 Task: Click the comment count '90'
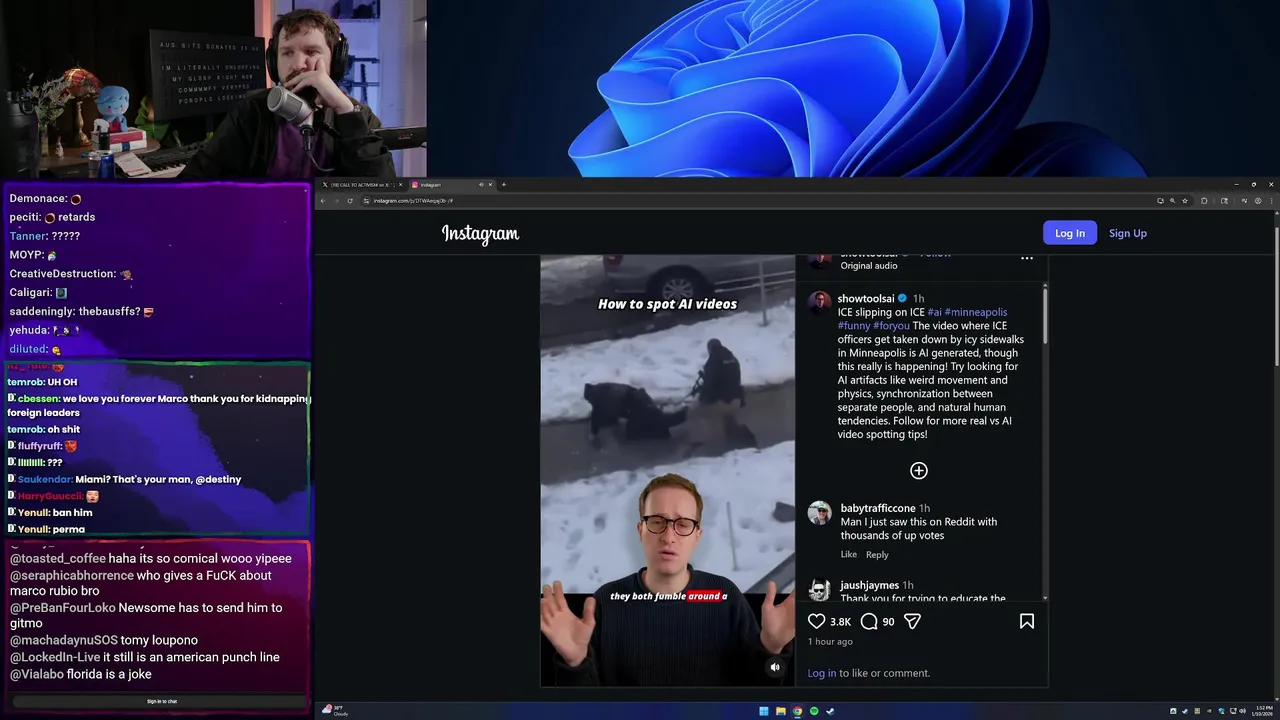pyautogui.click(x=888, y=622)
